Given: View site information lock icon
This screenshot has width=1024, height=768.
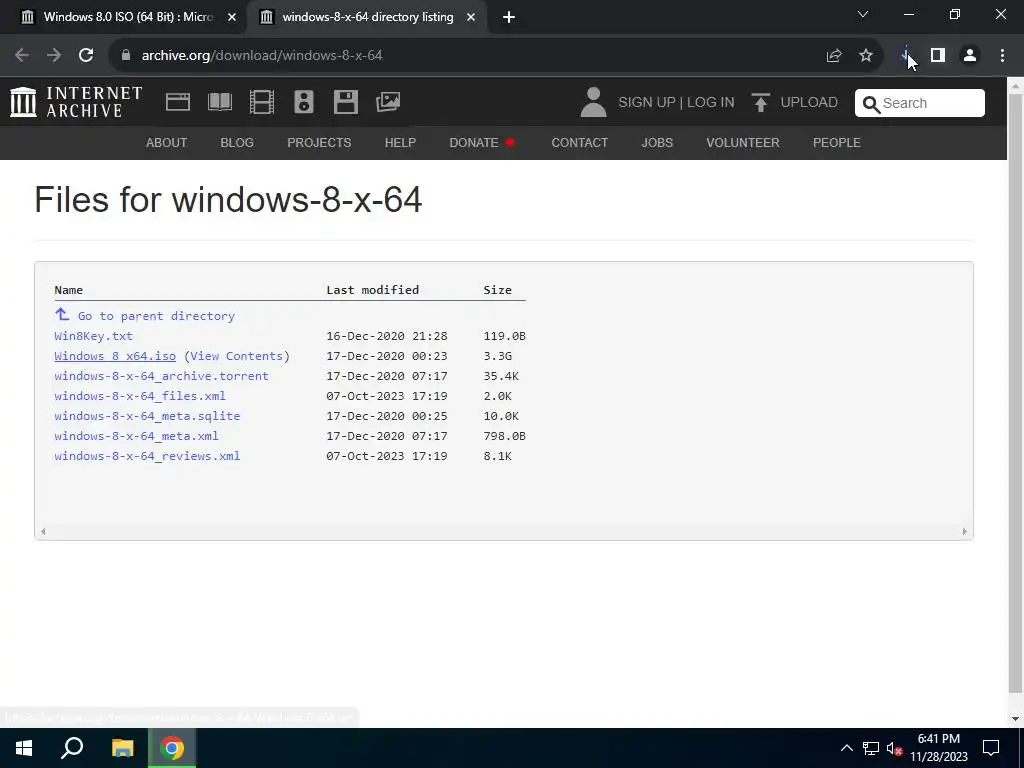Looking at the screenshot, I should 126,56.
